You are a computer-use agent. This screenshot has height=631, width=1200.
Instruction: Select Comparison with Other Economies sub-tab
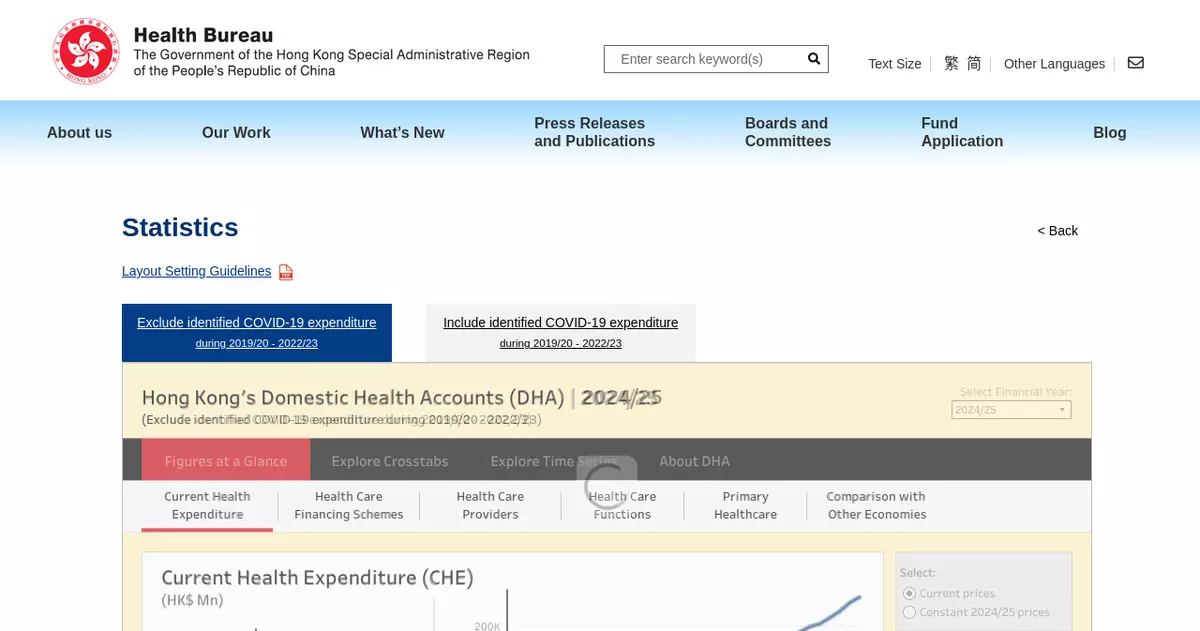coord(876,505)
